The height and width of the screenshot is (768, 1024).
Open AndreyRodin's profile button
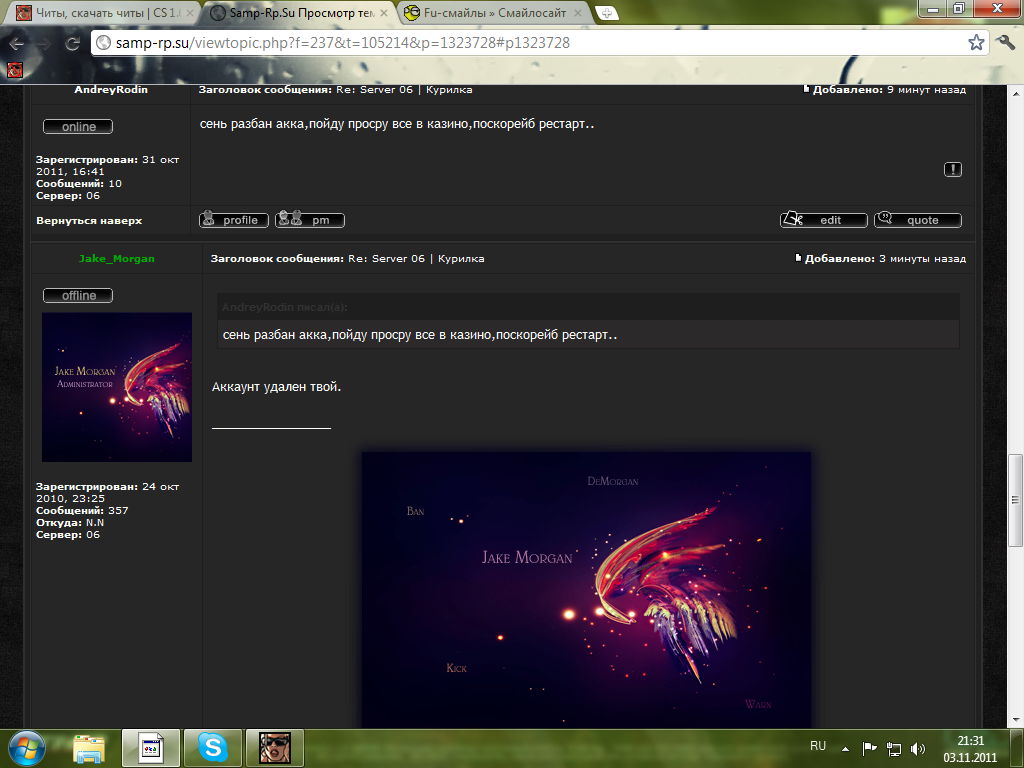(233, 220)
